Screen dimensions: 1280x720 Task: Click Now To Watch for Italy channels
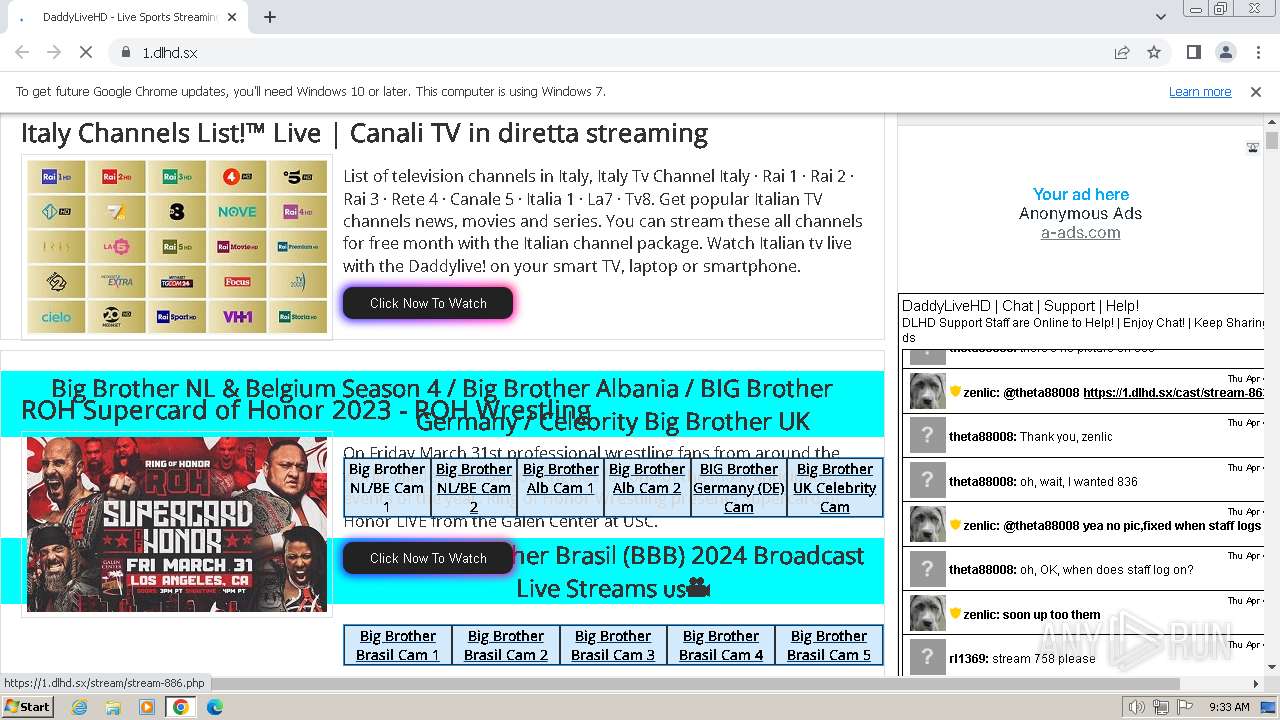point(428,303)
